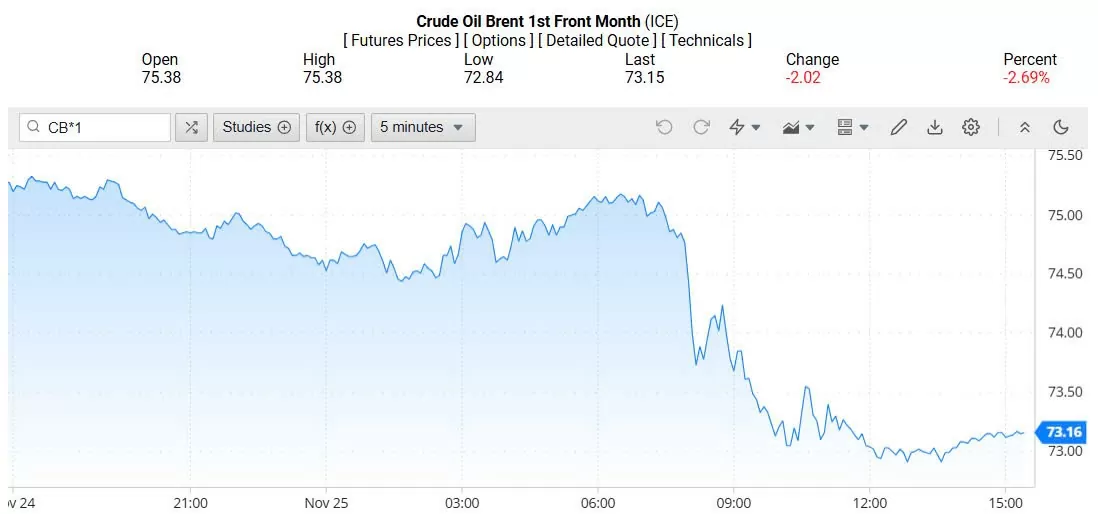Expand the 5 minutes interval dropdown
The width and height of the screenshot is (1098, 514).
pyautogui.click(x=423, y=127)
